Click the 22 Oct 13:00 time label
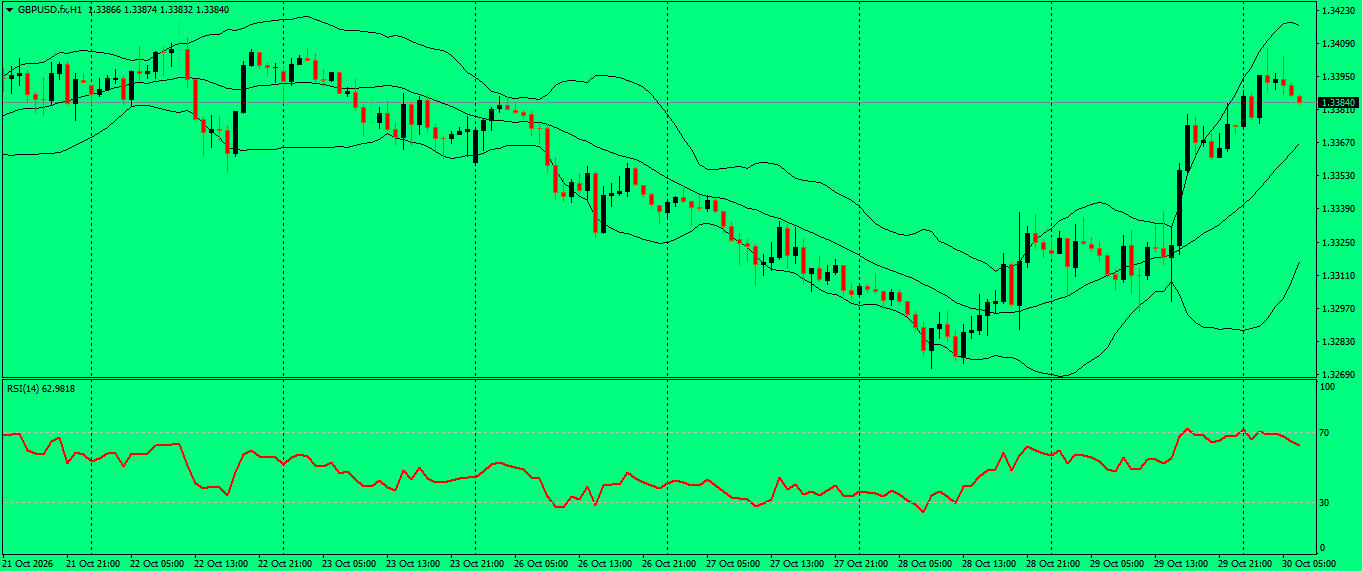This screenshot has height=571, width=1363. (221, 564)
